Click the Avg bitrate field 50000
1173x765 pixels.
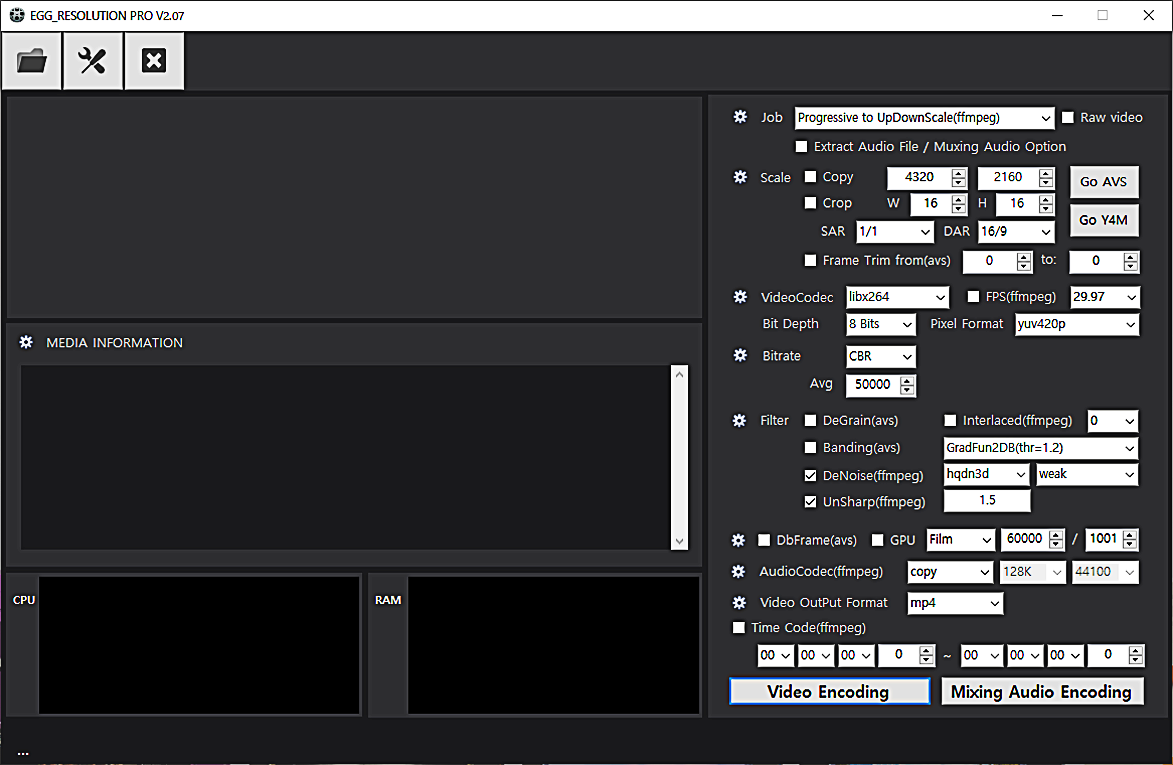(873, 384)
